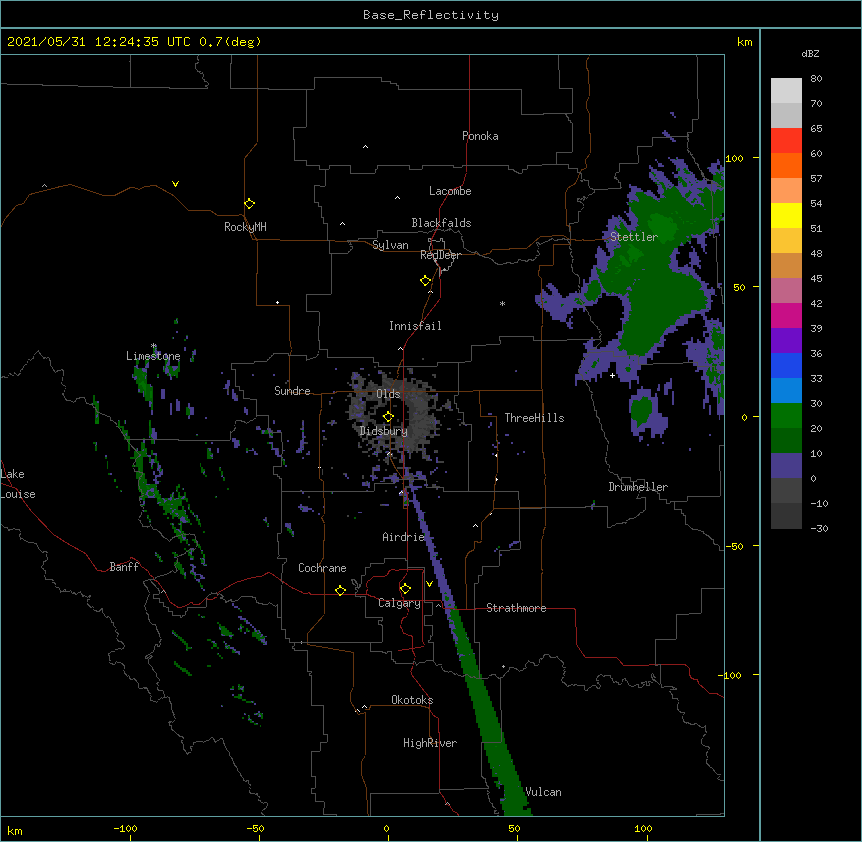Click the white plus marker south of Stettler echo

pyautogui.click(x=612, y=375)
